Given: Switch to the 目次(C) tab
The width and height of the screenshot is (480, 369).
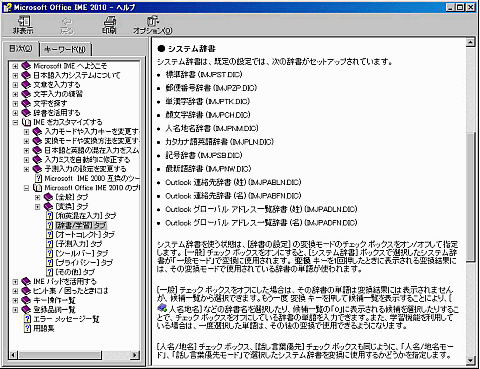Looking at the screenshot, I should (21, 49).
